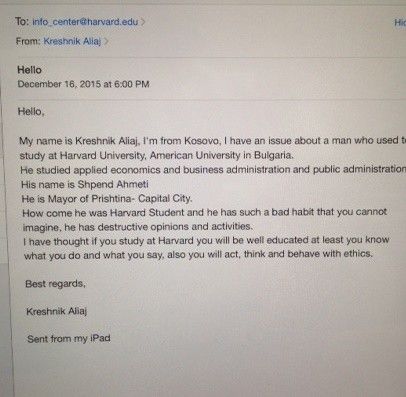This screenshot has width=406, height=397.
Task: Click the To: label in header
Action: click(x=22, y=22)
